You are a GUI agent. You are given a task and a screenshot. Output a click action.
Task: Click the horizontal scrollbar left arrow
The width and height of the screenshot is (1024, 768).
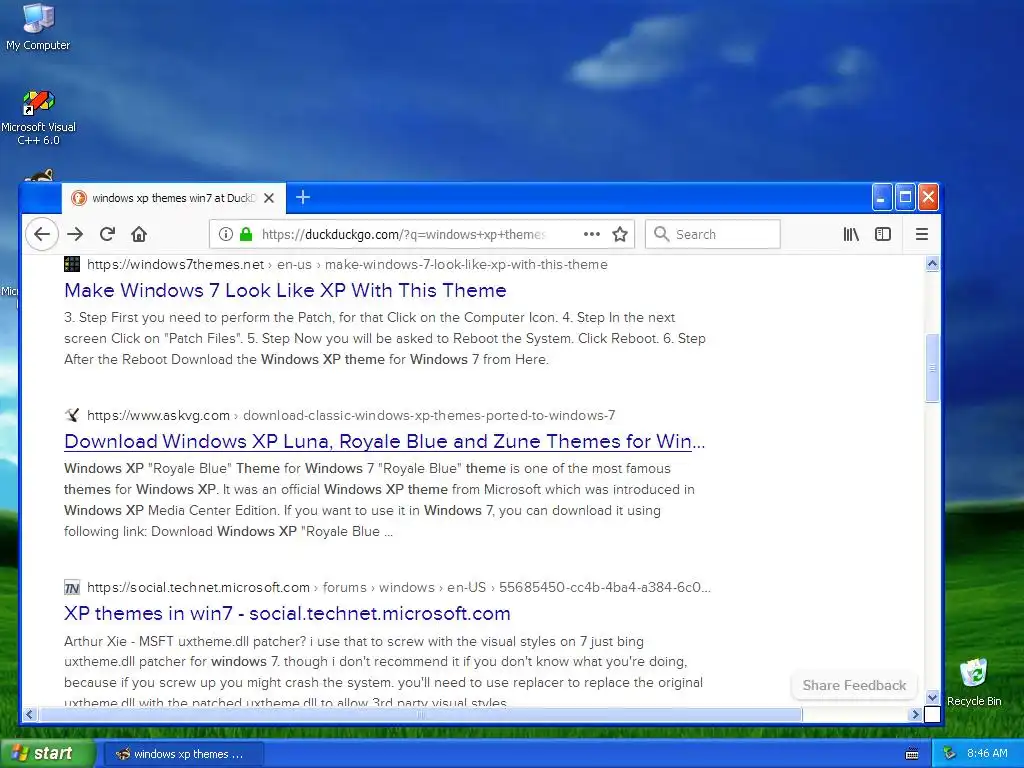click(29, 714)
